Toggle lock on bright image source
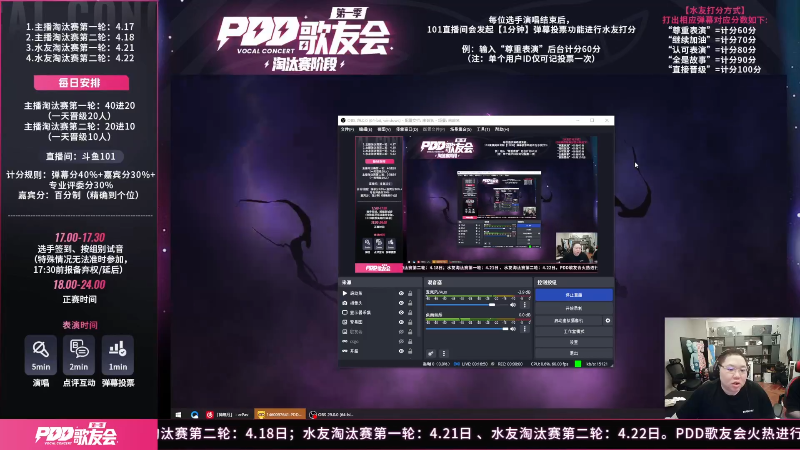This screenshot has width=800, height=450. pos(410,322)
